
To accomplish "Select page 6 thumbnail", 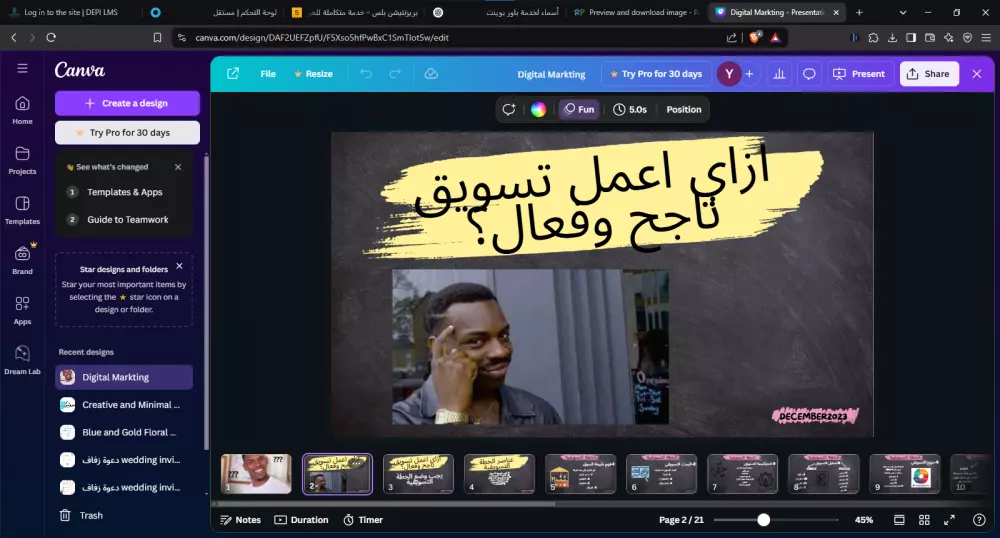I will click(661, 474).
